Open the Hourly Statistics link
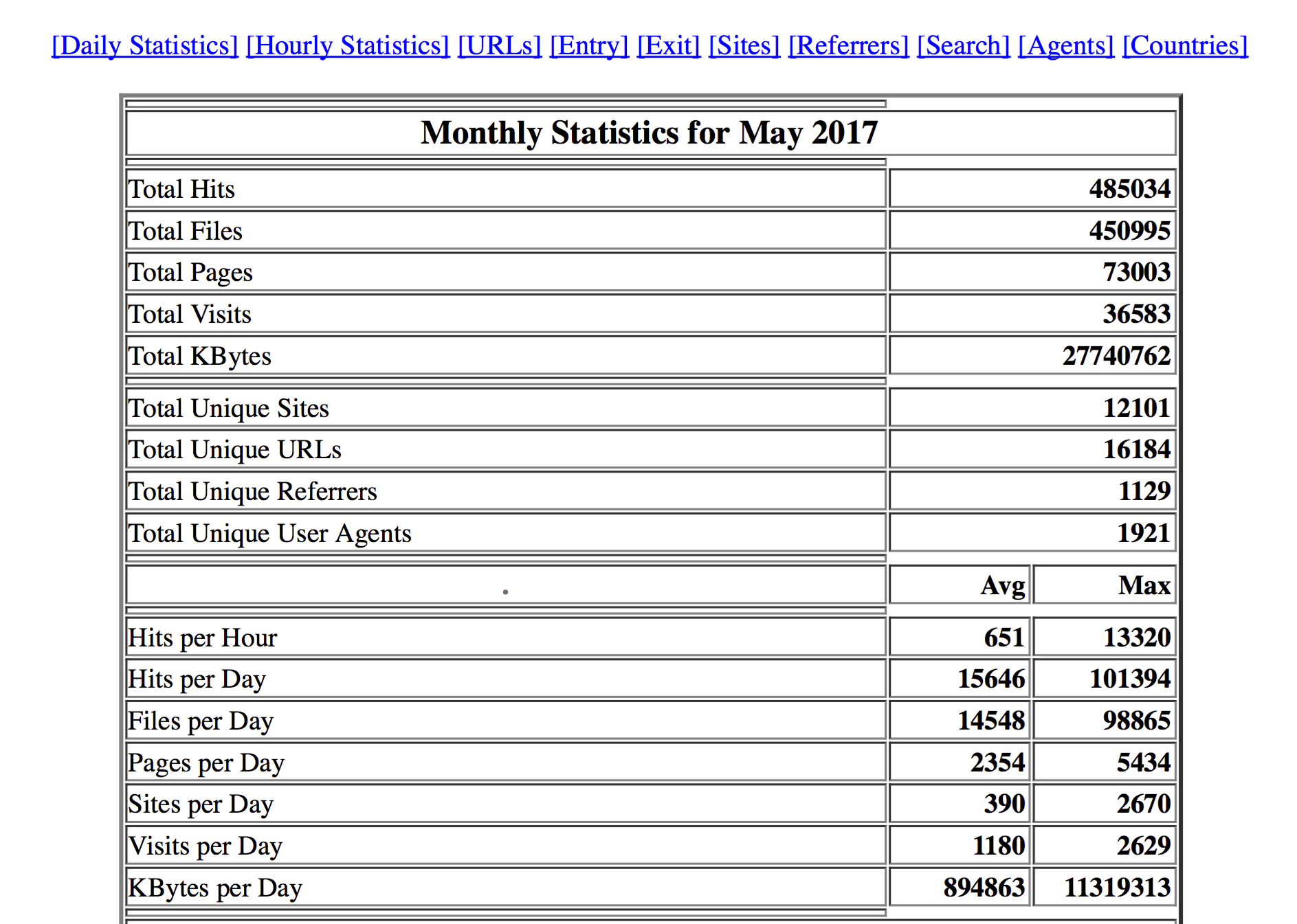Screen dimensions: 1297x924 348,45
